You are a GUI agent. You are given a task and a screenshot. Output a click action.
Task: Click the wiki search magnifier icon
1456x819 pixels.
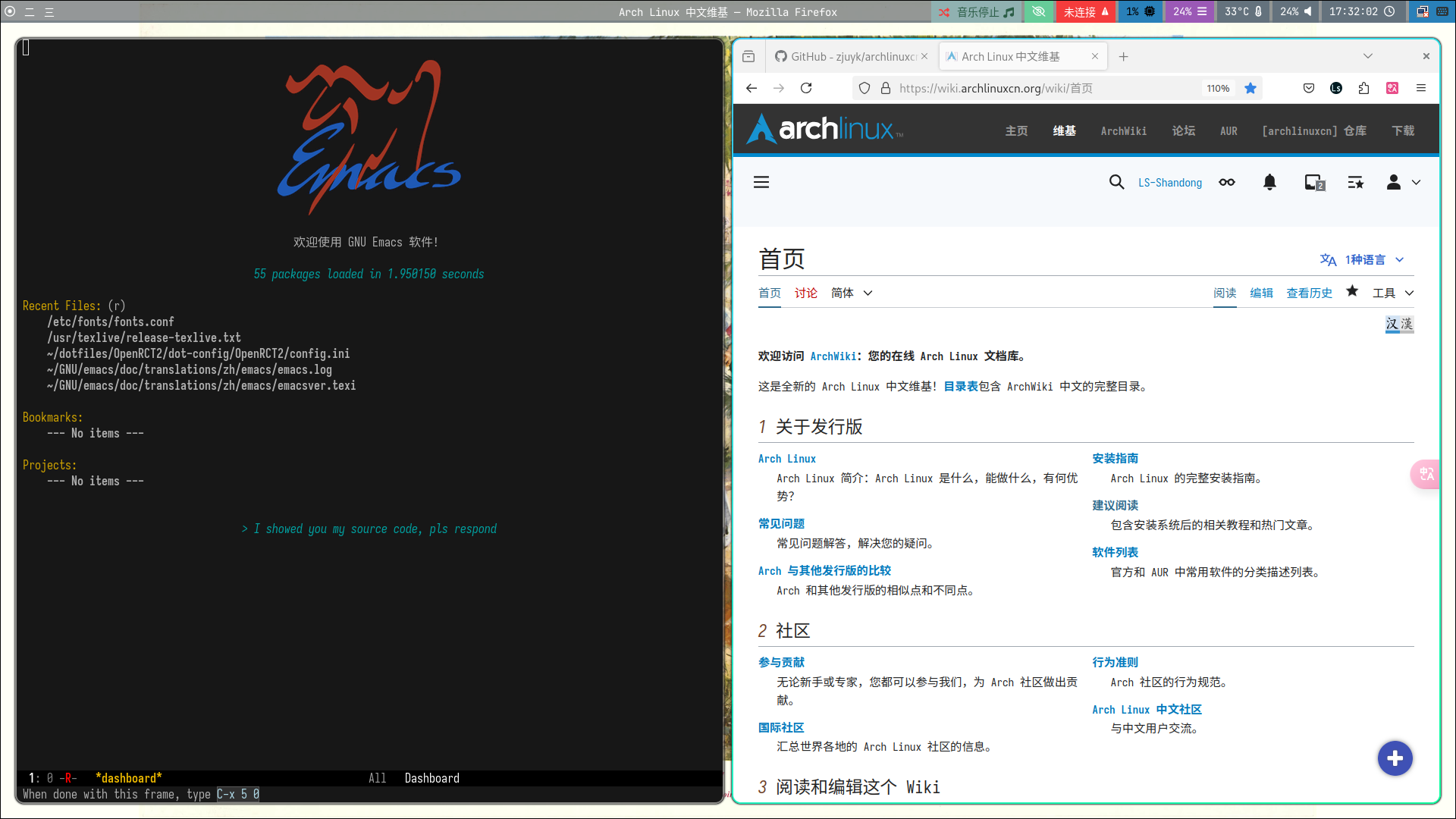(x=1116, y=182)
